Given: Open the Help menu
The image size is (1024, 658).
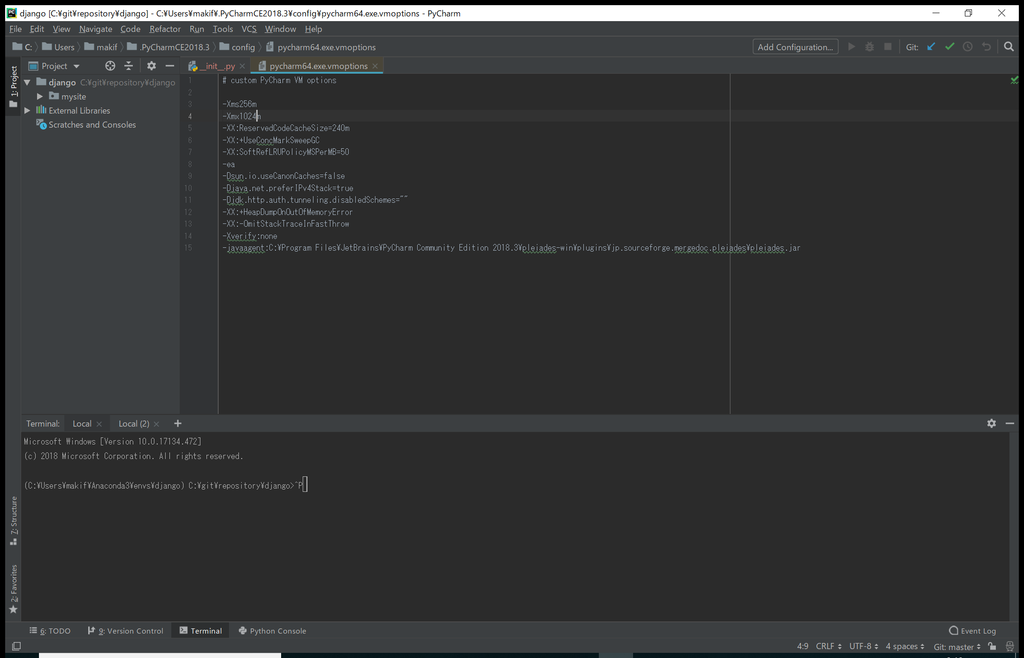Looking at the screenshot, I should click(x=313, y=29).
